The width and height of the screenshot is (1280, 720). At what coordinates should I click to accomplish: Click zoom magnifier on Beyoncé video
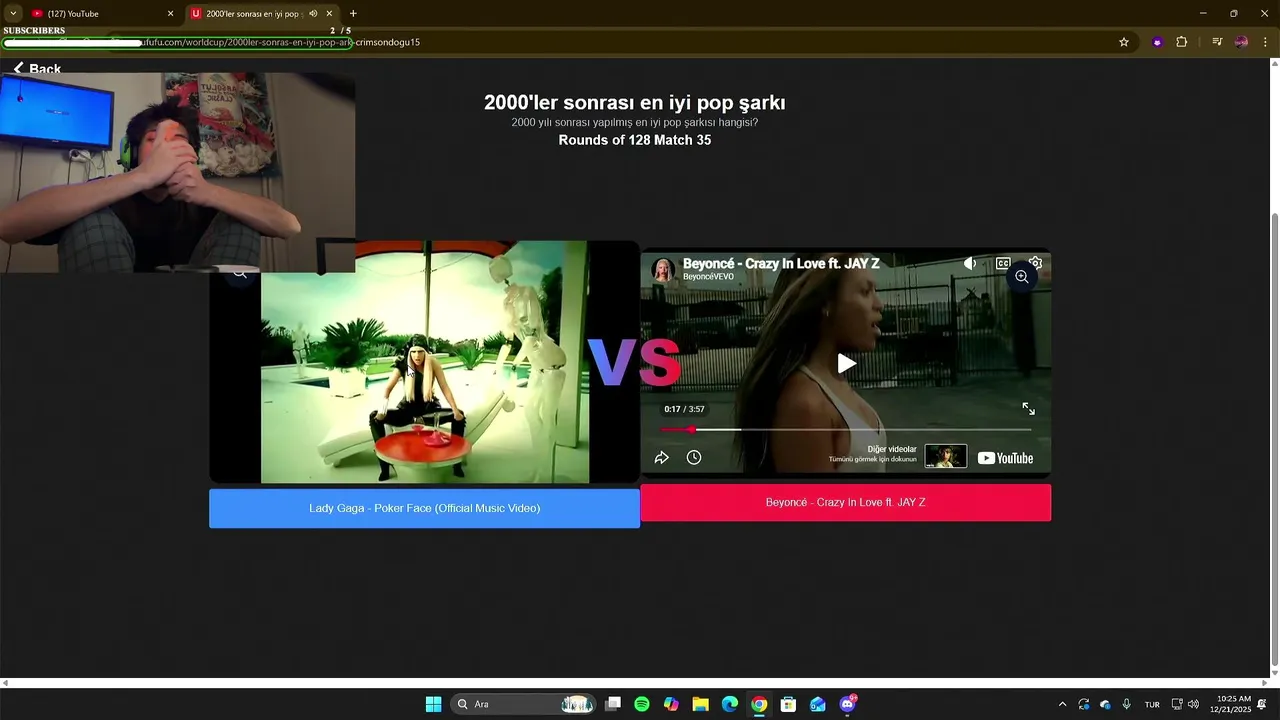(x=1021, y=277)
